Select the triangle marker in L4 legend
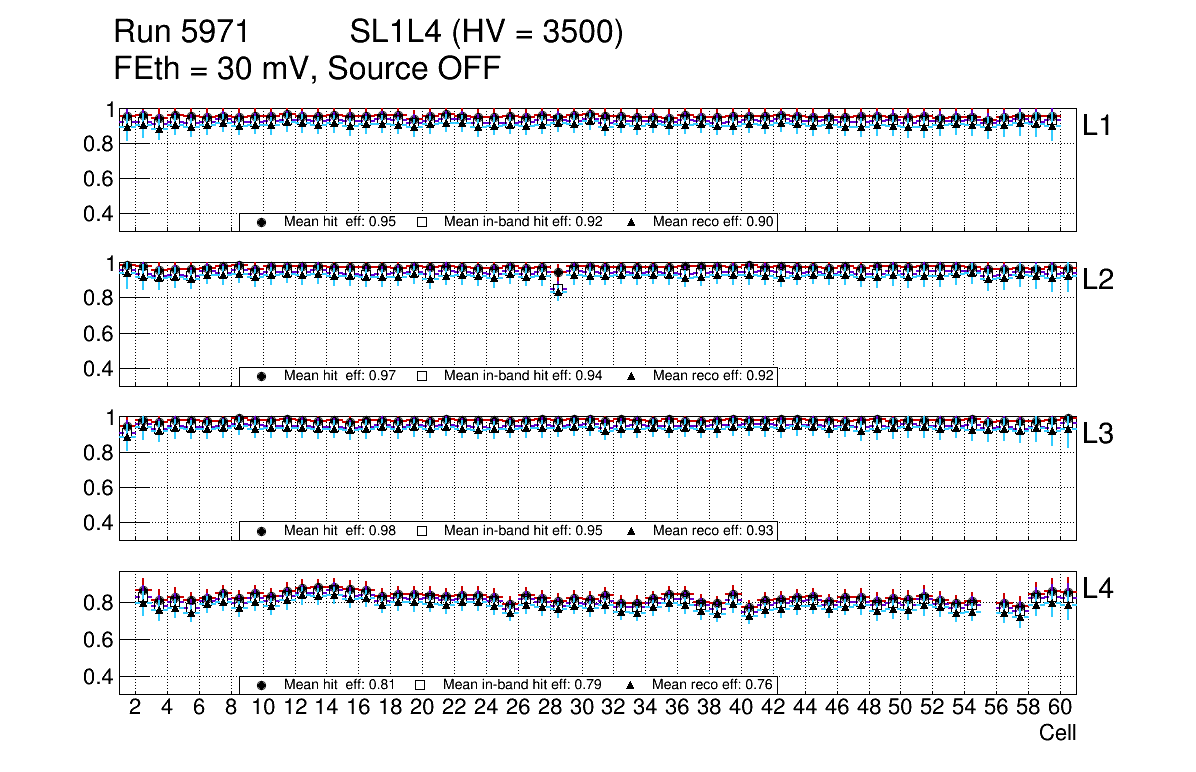The height and width of the screenshot is (772, 1196). (x=632, y=685)
